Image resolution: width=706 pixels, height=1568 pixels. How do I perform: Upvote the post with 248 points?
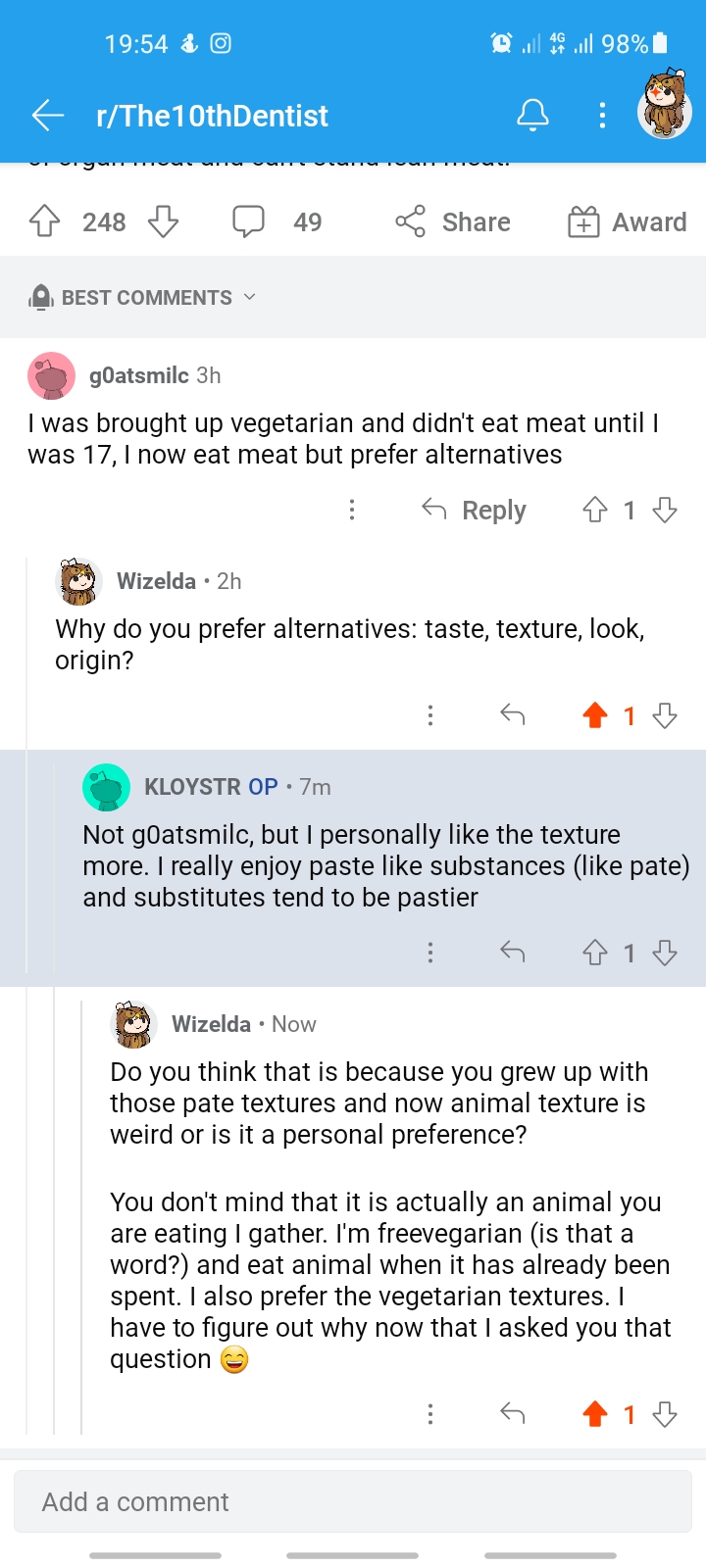click(x=45, y=221)
